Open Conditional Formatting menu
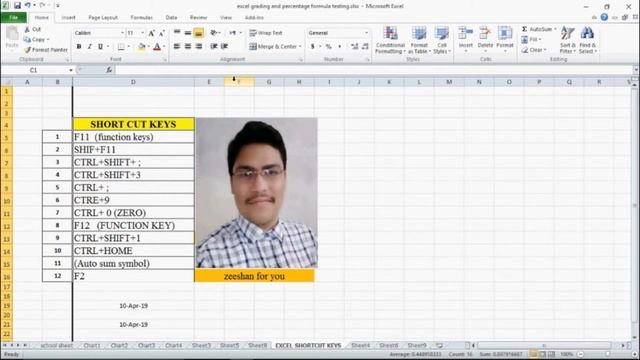 pos(390,40)
